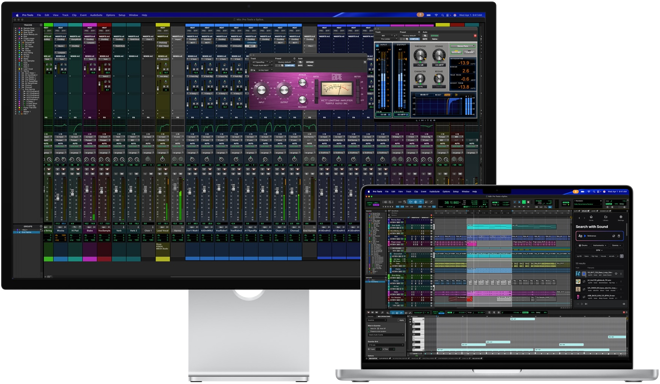Select the bright cyan clip on laptop's top audio track
Screen dimensions: 660x384
coord(489,227)
